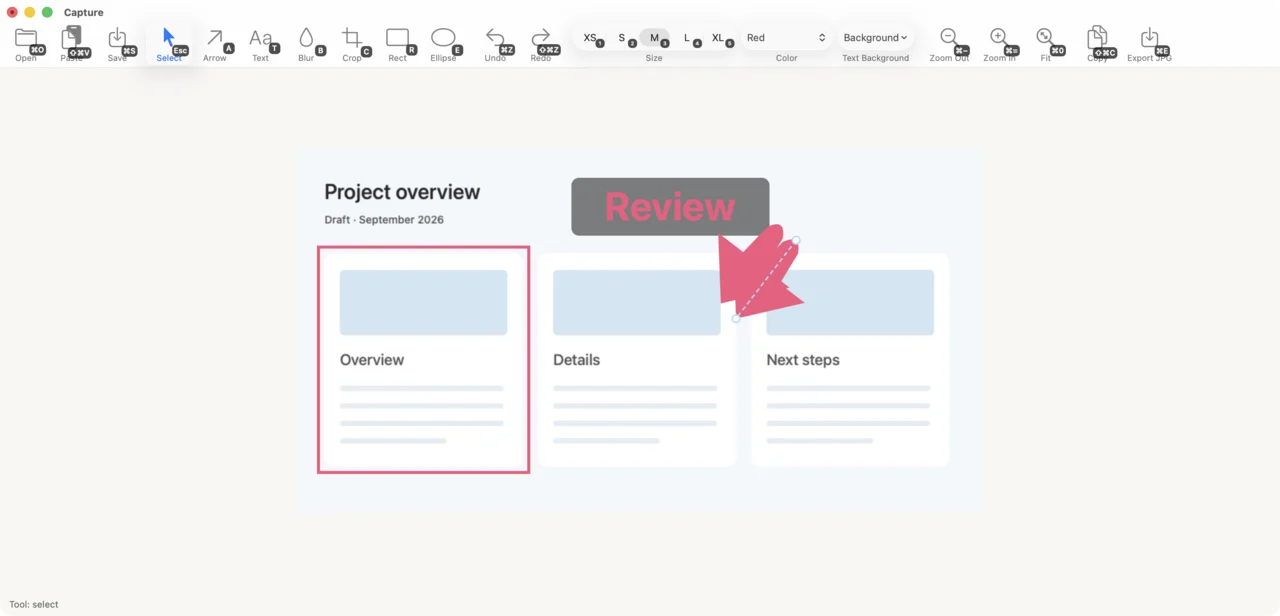Viewport: 1280px width, 616px height.
Task: Choose the M size option
Action: pyautogui.click(x=655, y=38)
